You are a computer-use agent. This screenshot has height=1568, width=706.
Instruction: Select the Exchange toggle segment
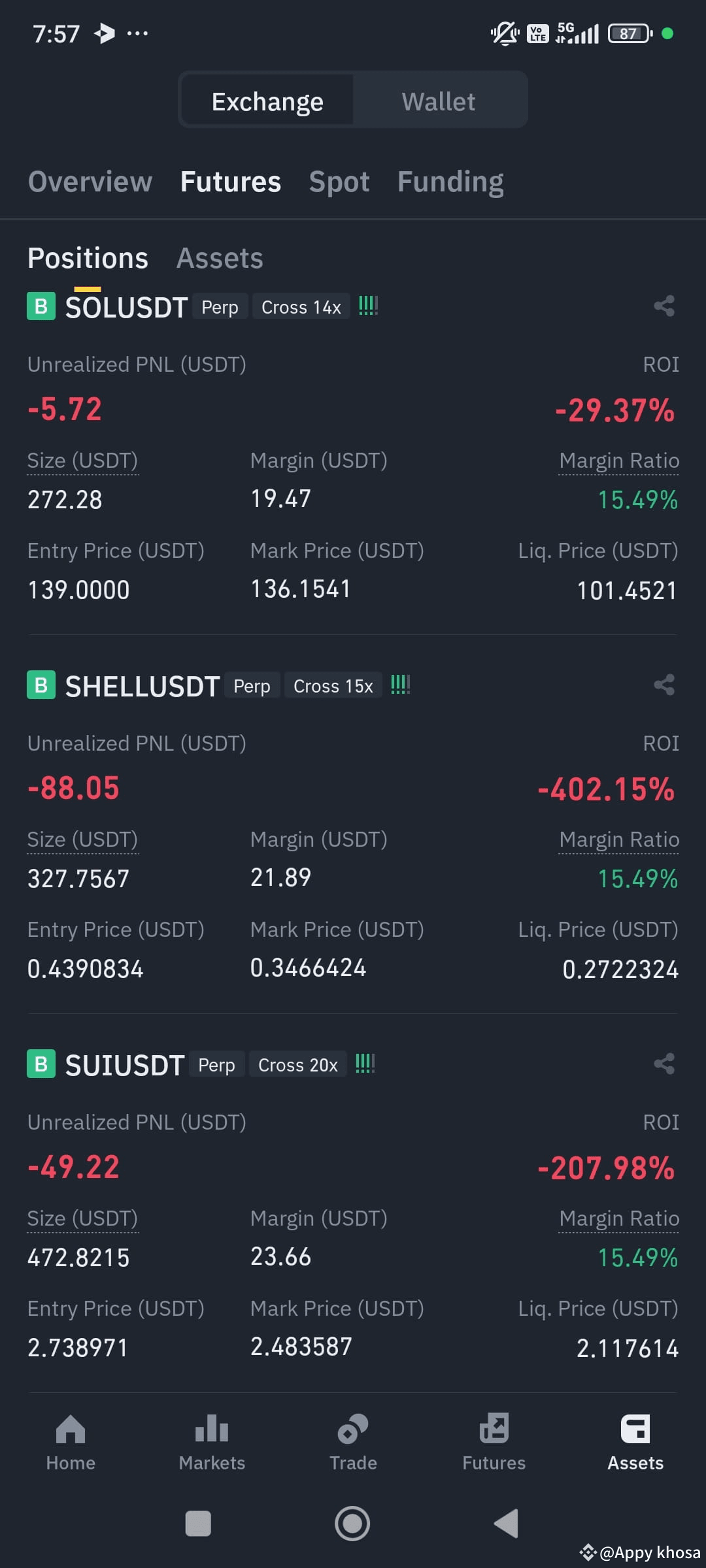pos(267,101)
